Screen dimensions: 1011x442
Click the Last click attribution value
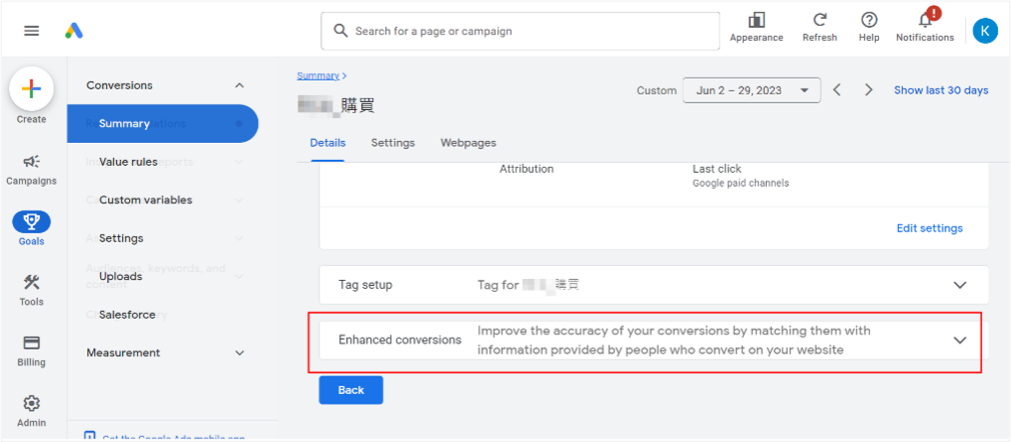[716, 169]
